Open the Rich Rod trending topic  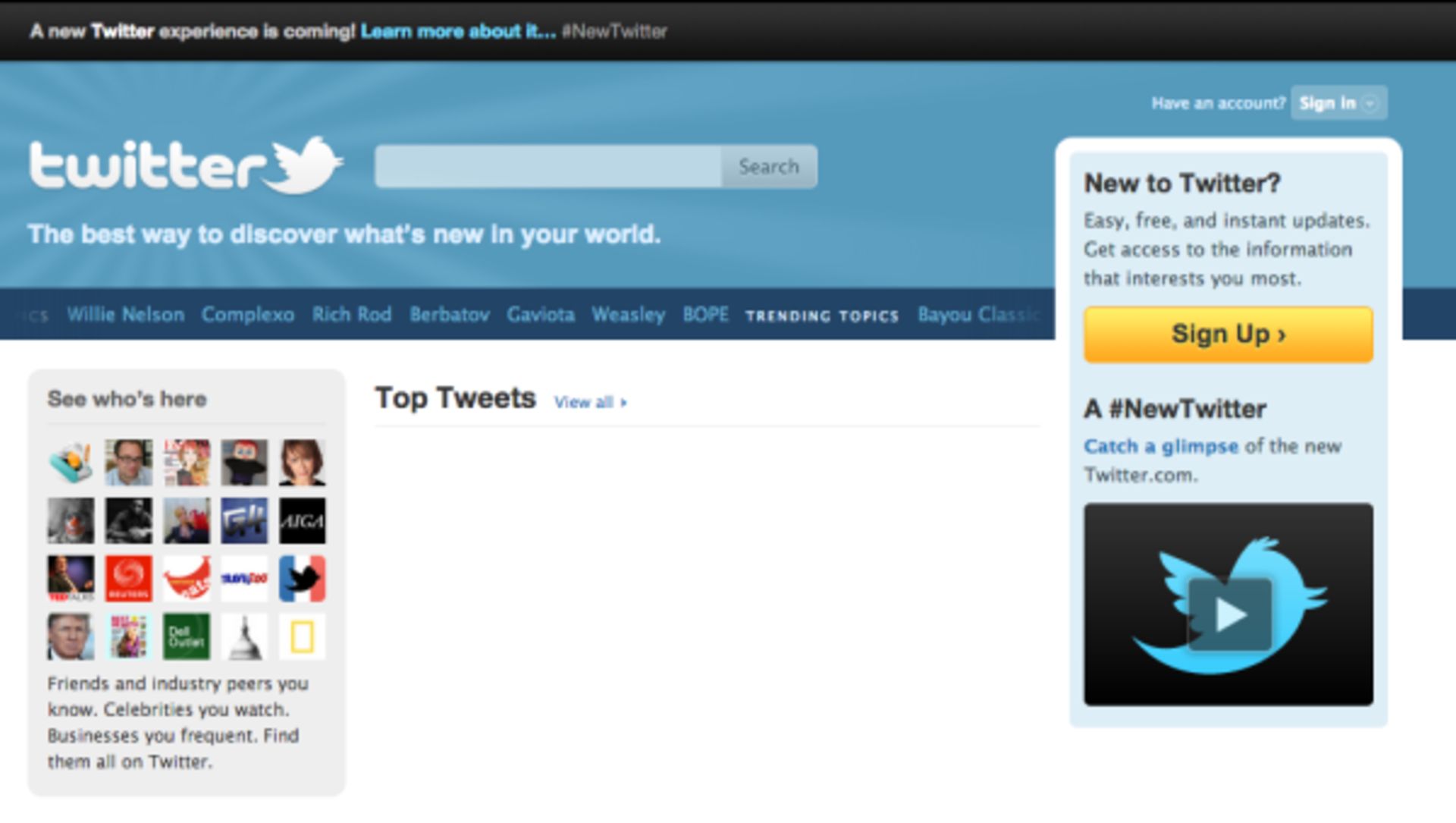click(x=352, y=314)
